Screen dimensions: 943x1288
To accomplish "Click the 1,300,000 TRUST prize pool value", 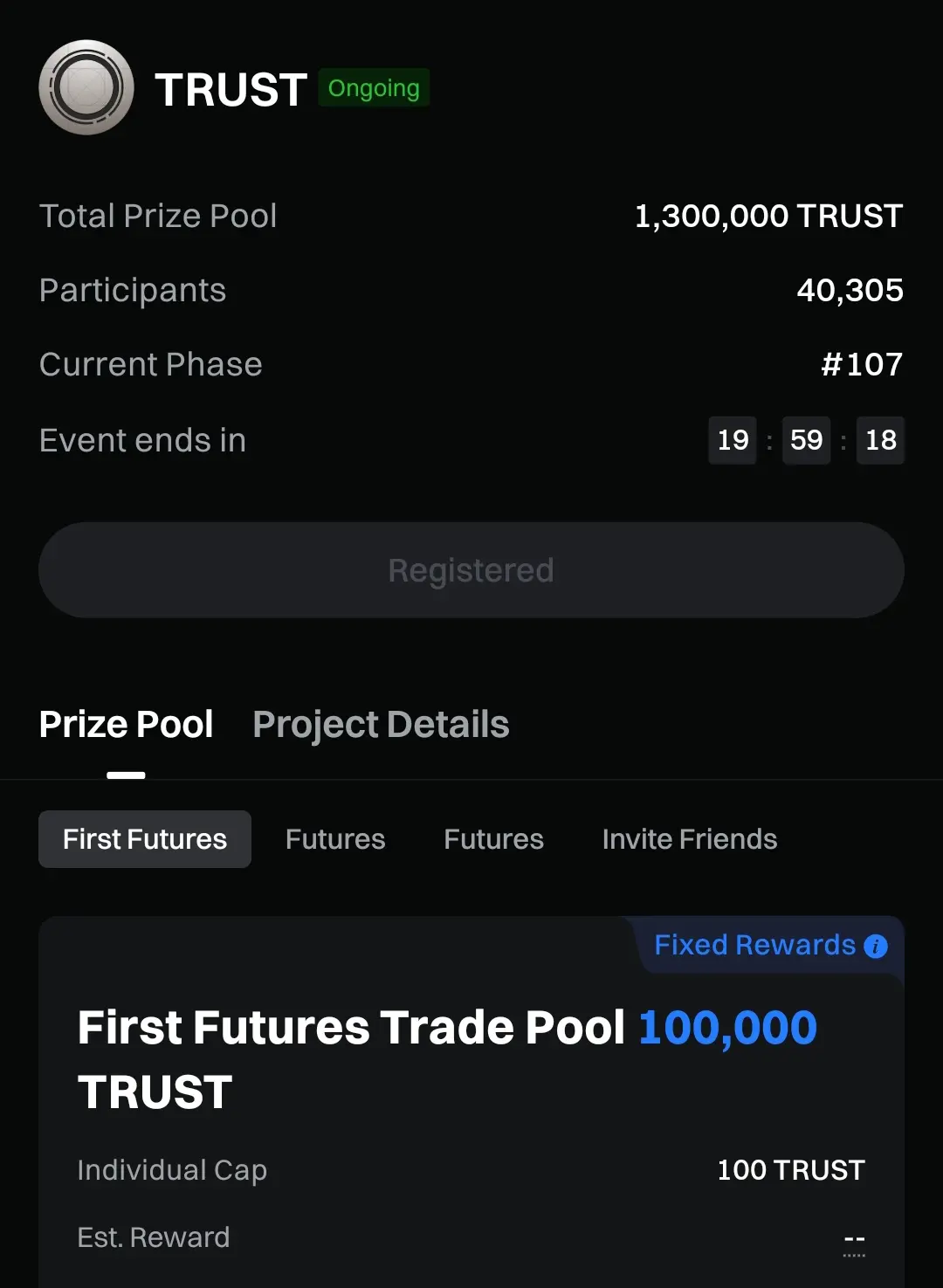I will pos(768,217).
